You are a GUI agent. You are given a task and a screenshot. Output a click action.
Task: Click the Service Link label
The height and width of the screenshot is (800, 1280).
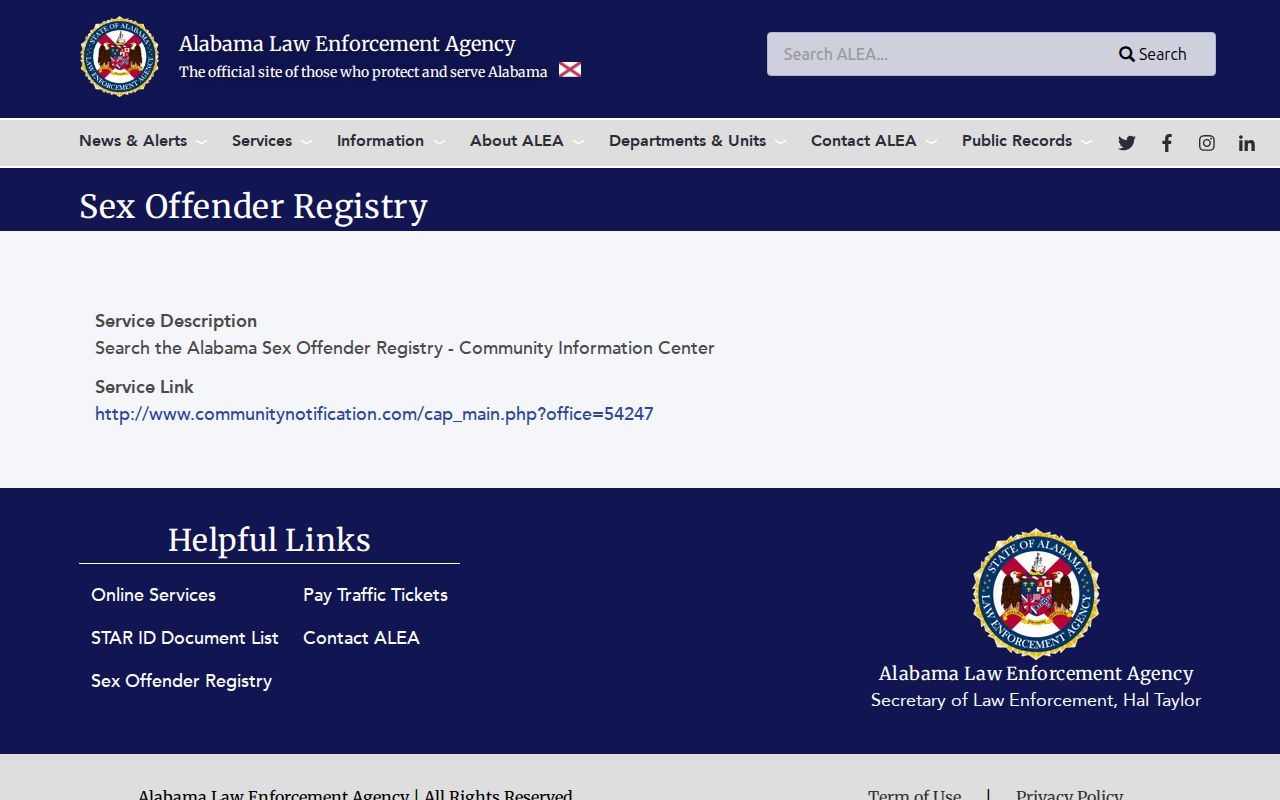144,387
